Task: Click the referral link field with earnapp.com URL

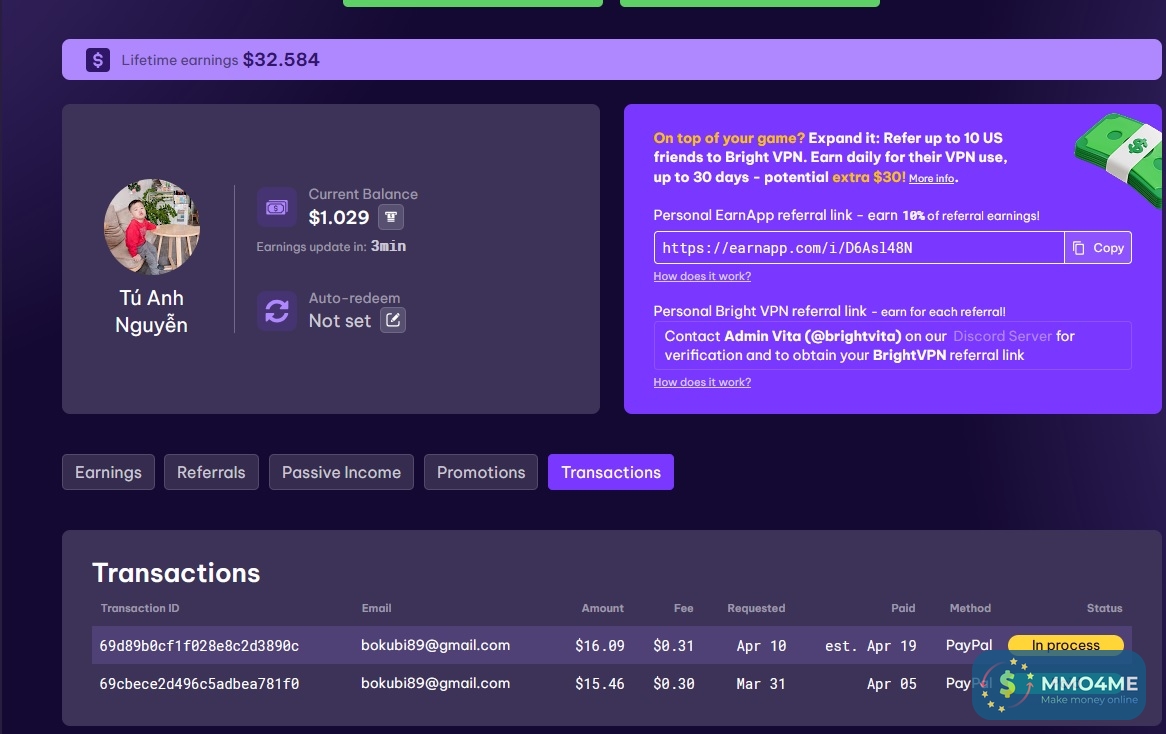Action: pos(859,248)
